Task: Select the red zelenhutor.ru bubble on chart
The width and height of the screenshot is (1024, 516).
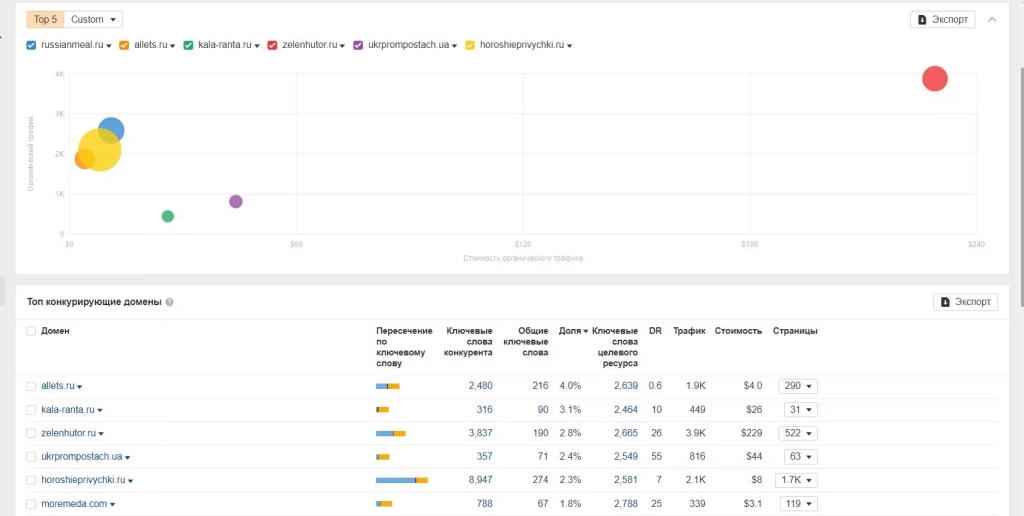Action: [x=935, y=78]
